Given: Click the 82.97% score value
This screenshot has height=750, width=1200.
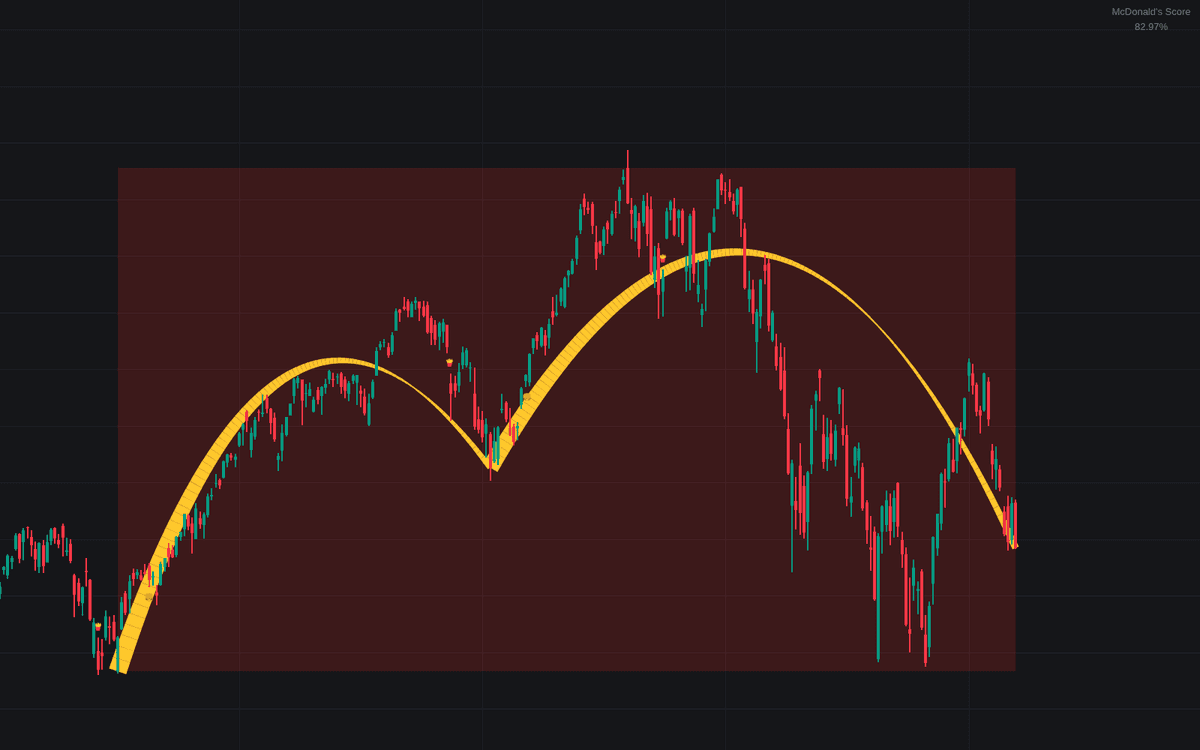Looking at the screenshot, I should tap(1151, 27).
